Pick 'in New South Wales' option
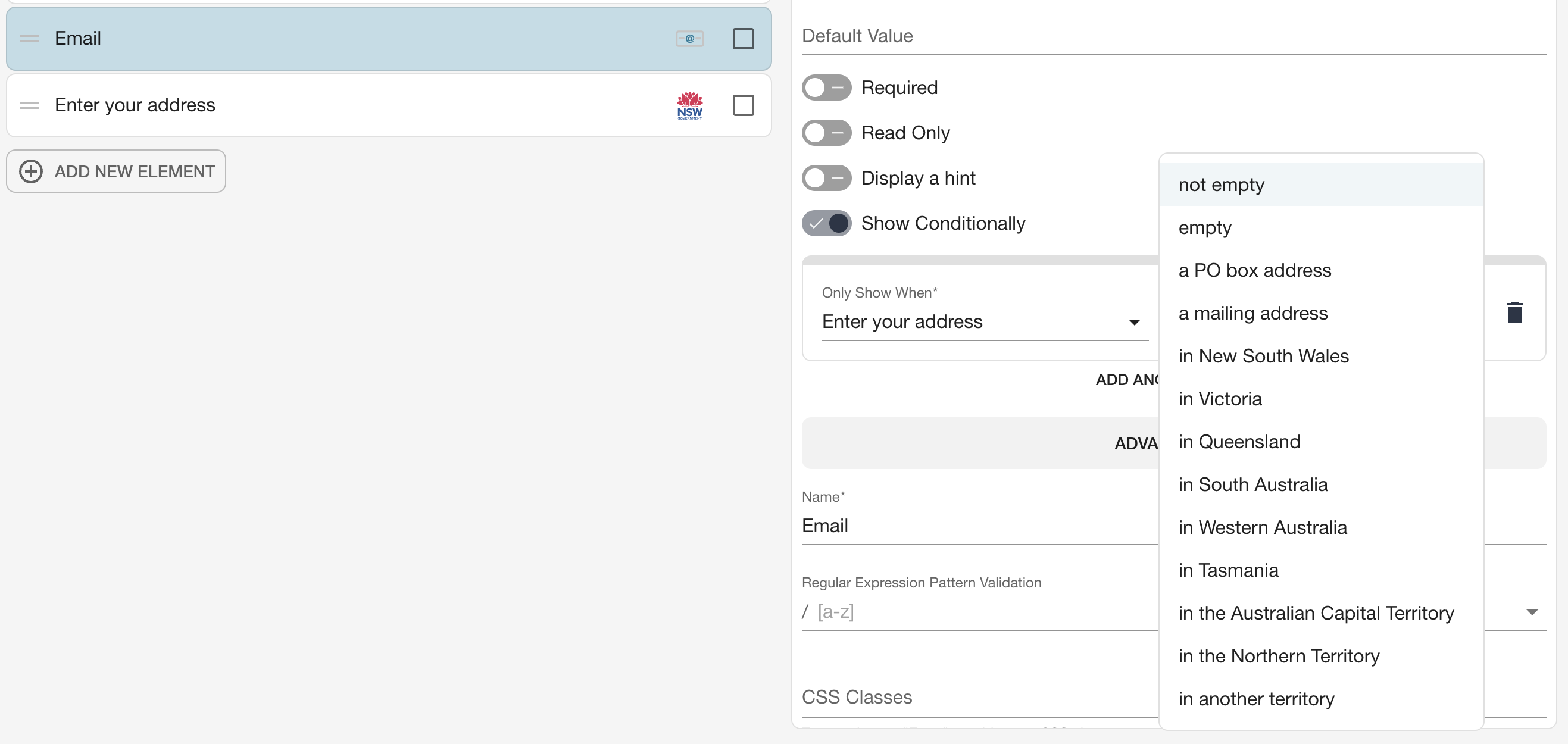 (x=1263, y=356)
